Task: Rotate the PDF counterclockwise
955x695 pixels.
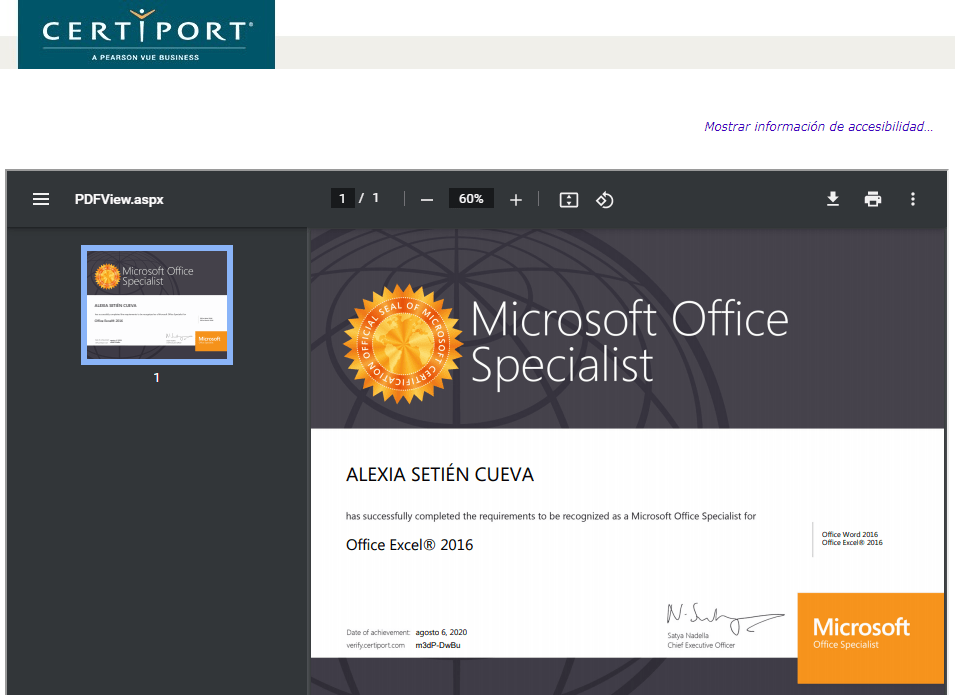Action: point(604,200)
